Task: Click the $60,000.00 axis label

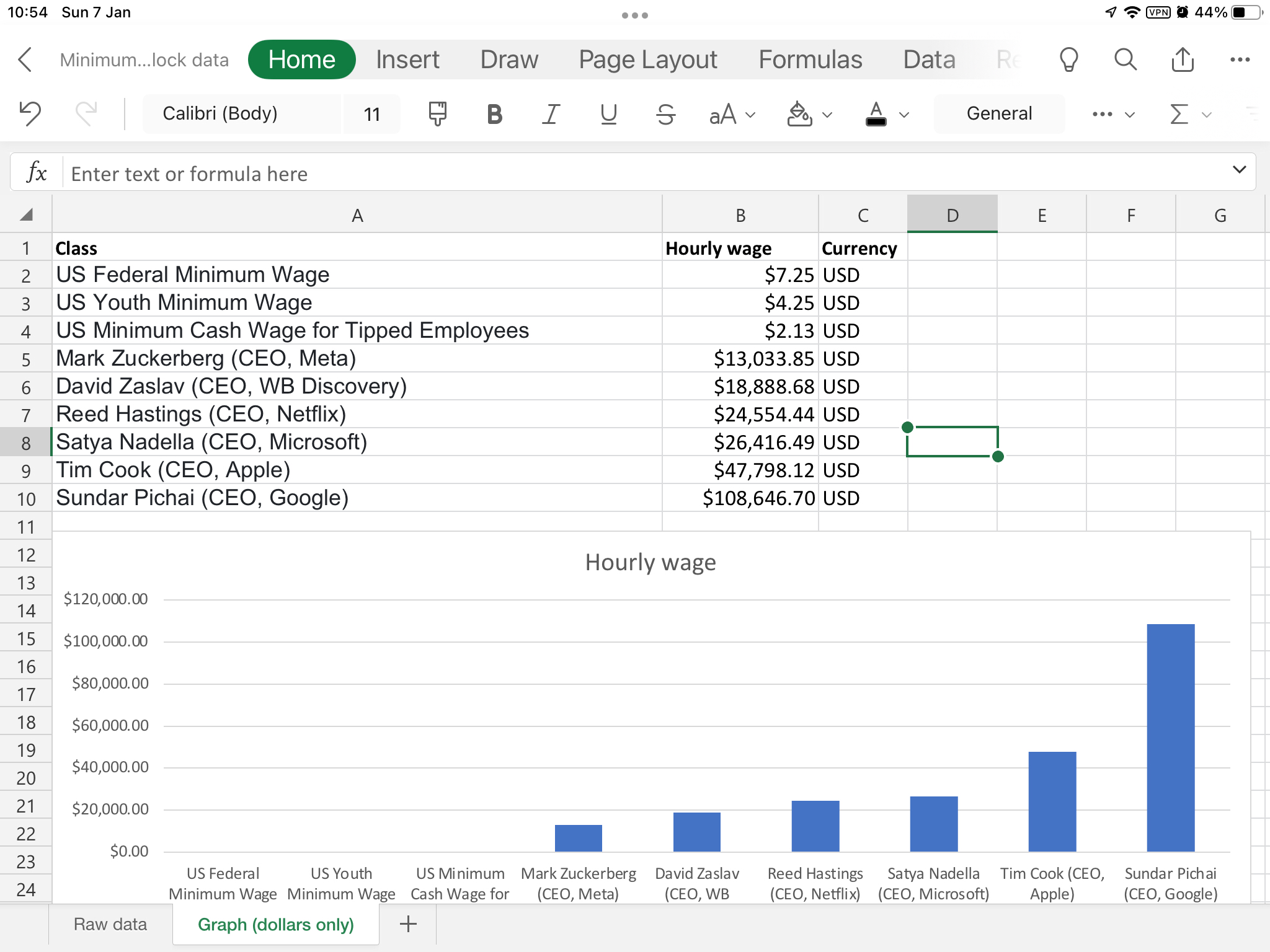Action: point(110,725)
